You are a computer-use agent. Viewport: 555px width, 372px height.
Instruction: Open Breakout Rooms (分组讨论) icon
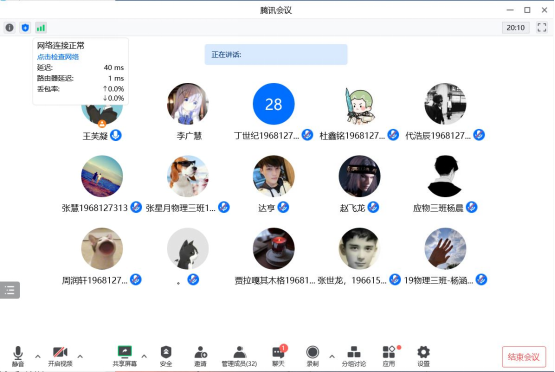pos(354,356)
